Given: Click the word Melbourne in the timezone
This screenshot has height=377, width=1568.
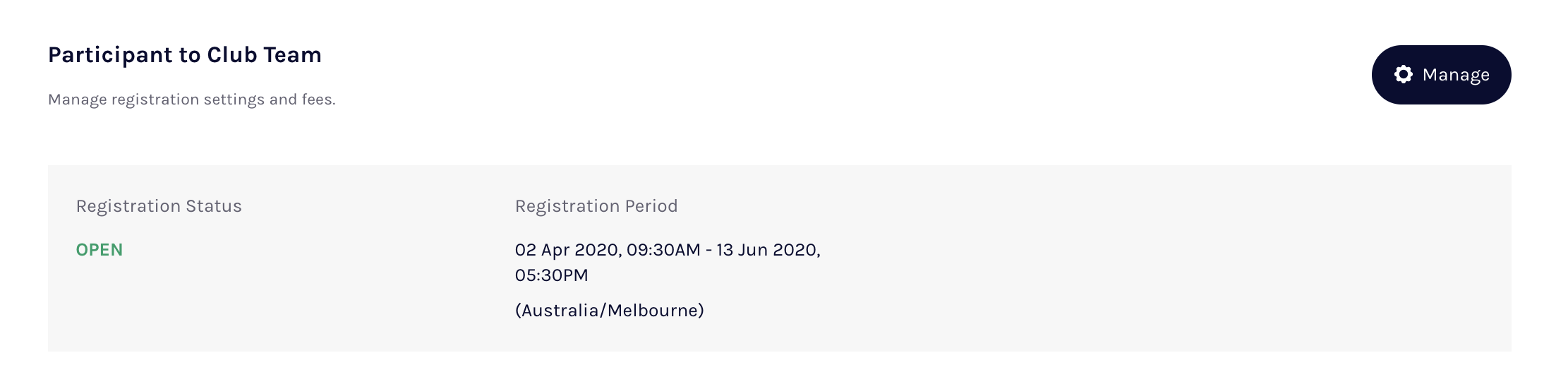Looking at the screenshot, I should click(653, 311).
